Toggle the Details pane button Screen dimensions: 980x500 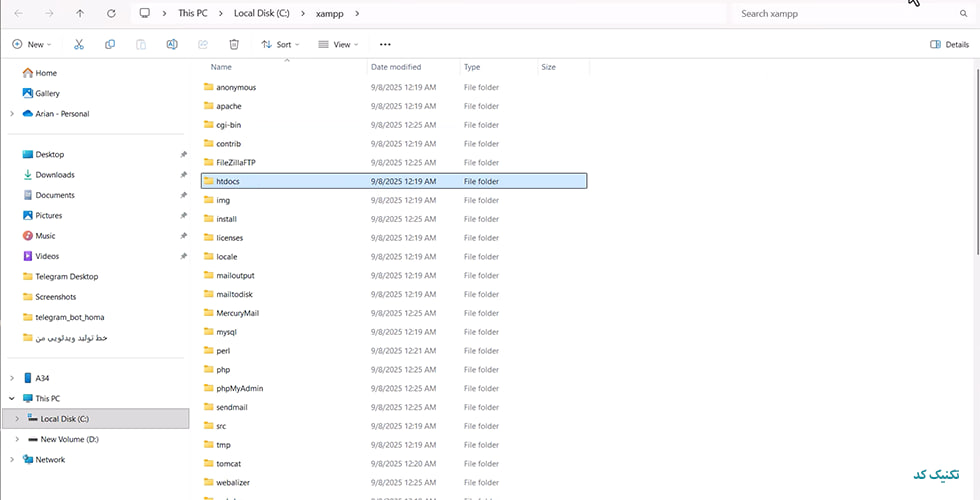(x=949, y=44)
